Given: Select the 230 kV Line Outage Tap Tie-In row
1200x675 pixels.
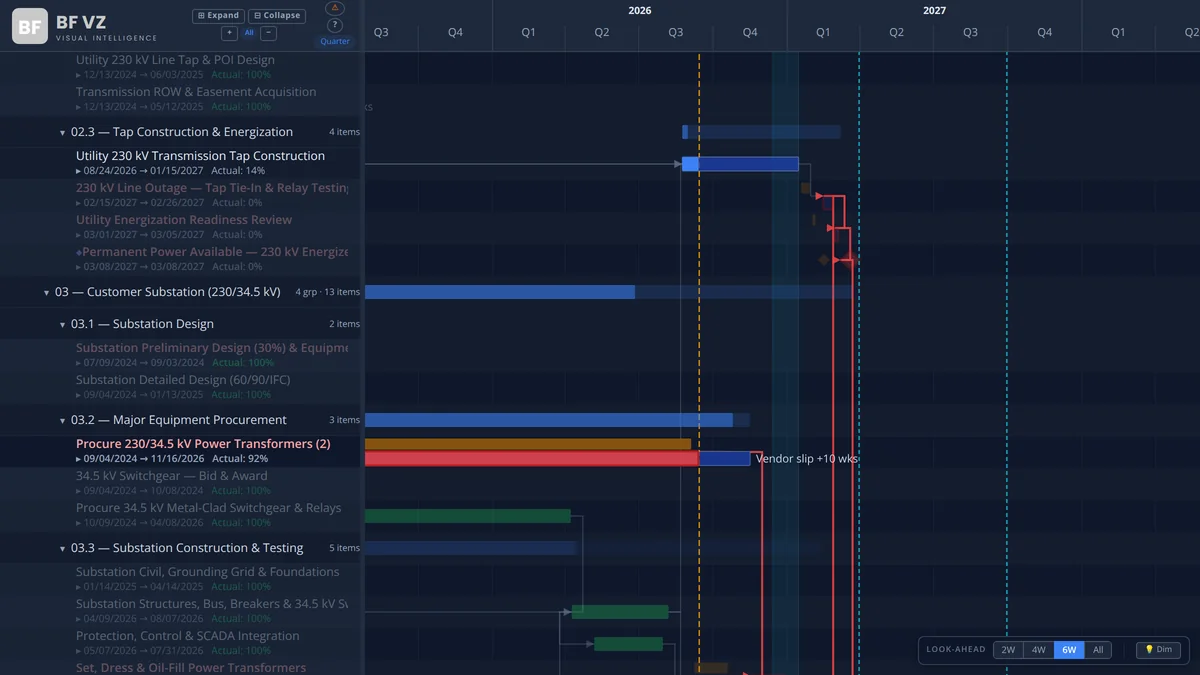Looking at the screenshot, I should tap(182, 196).
